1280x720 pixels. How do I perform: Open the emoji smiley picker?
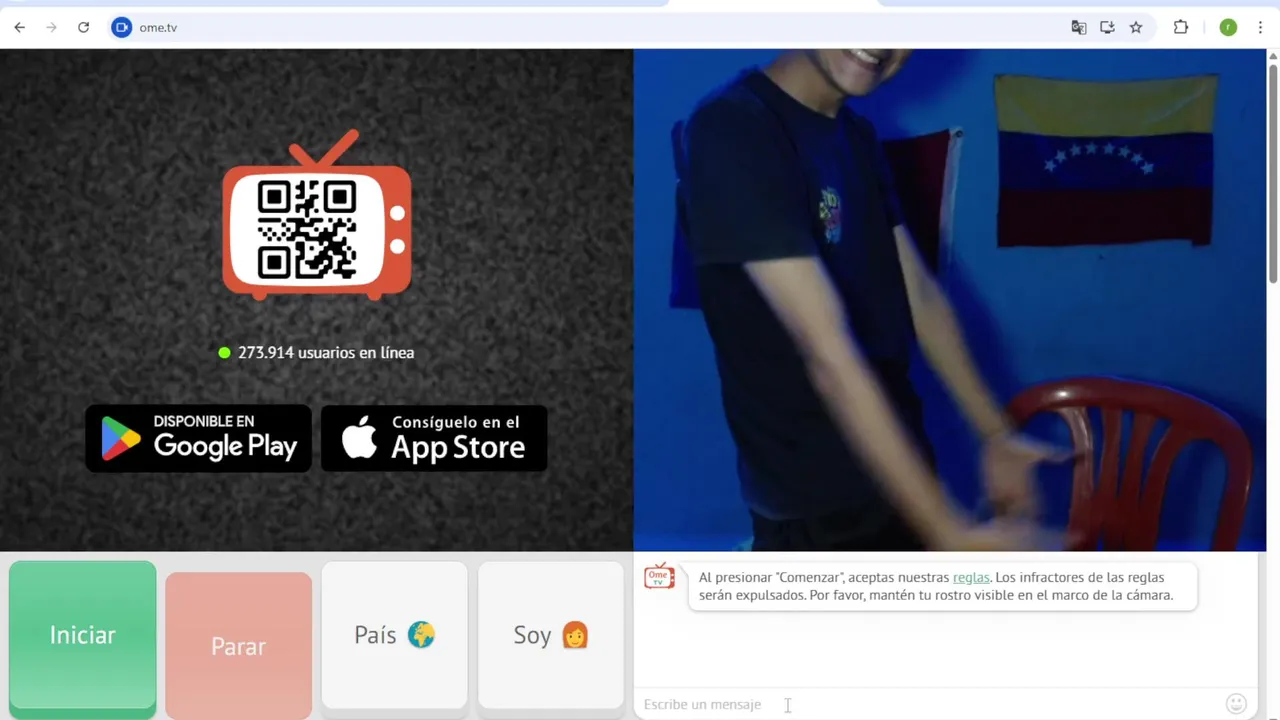(x=1236, y=704)
